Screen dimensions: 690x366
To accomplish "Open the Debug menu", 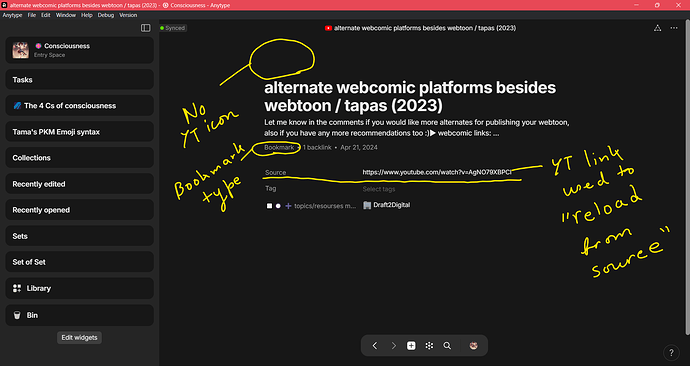I will (x=106, y=15).
